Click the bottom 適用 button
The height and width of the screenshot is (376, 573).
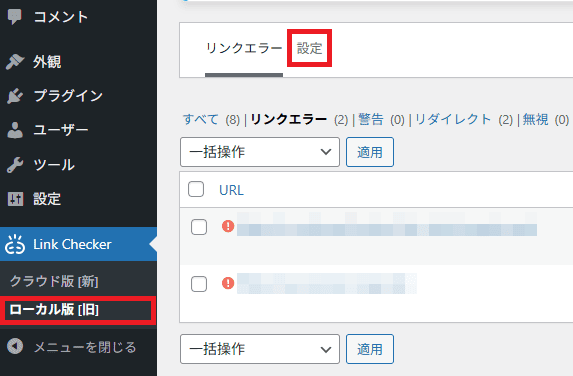(x=370, y=349)
